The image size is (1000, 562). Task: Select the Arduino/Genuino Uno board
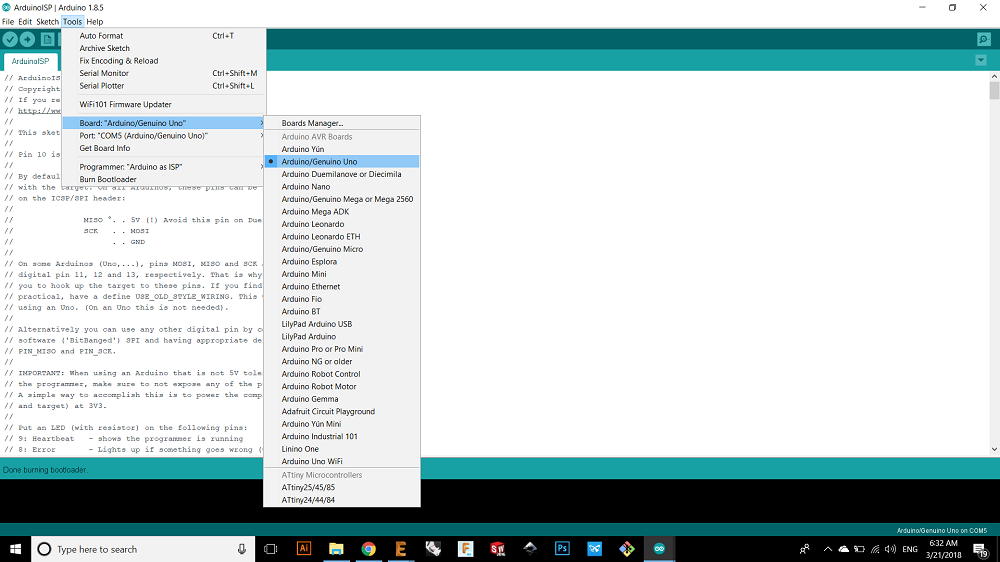coord(342,161)
